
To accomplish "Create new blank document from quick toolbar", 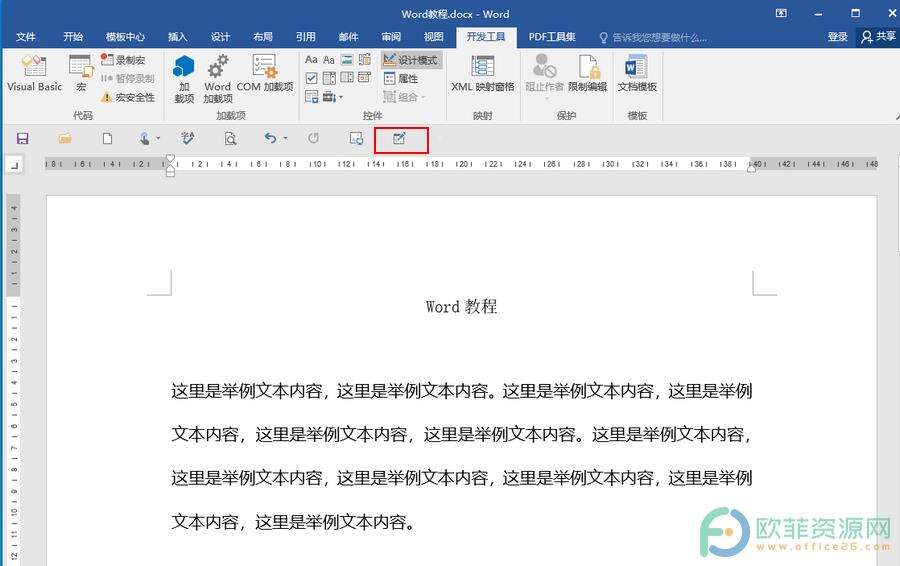I will (x=107, y=138).
